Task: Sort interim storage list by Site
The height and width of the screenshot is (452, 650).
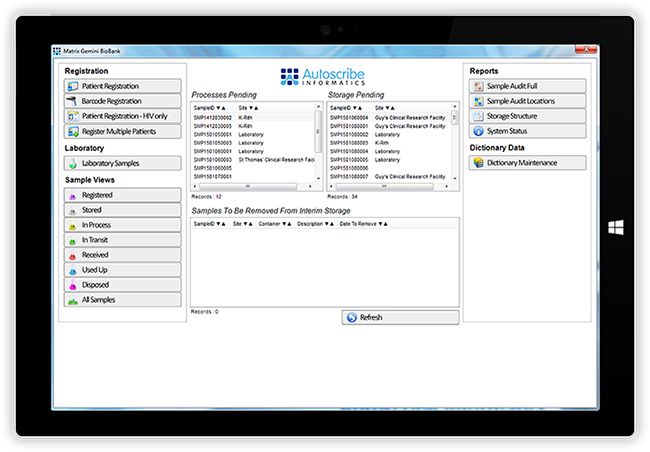Action: coord(243,224)
